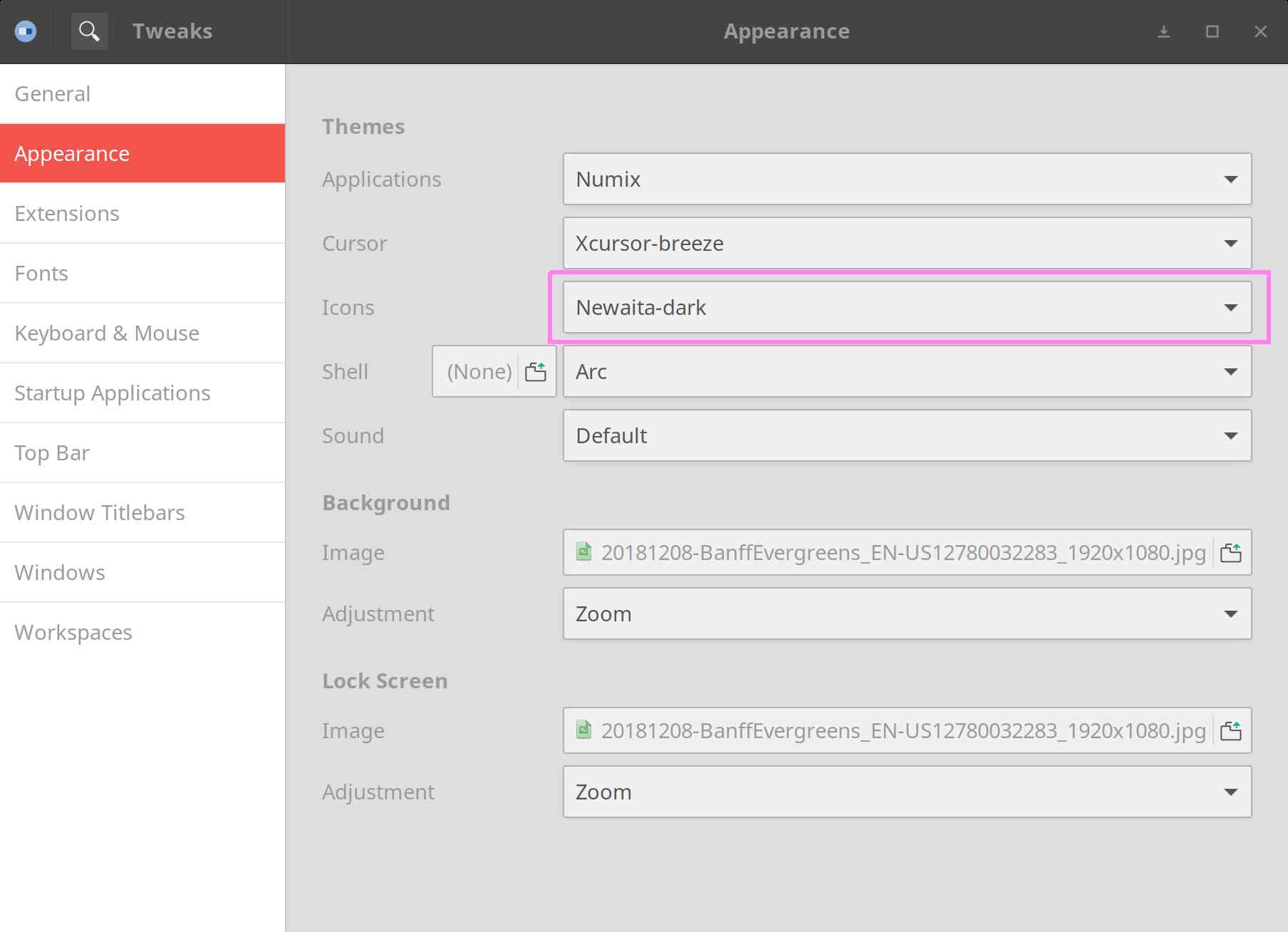Open Background image file chooser icon
The height and width of the screenshot is (932, 1288).
1231,552
